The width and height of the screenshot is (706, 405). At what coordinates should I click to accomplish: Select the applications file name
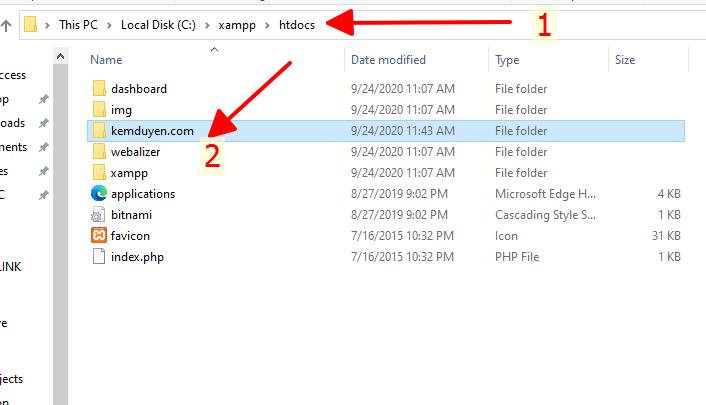[x=143, y=194]
